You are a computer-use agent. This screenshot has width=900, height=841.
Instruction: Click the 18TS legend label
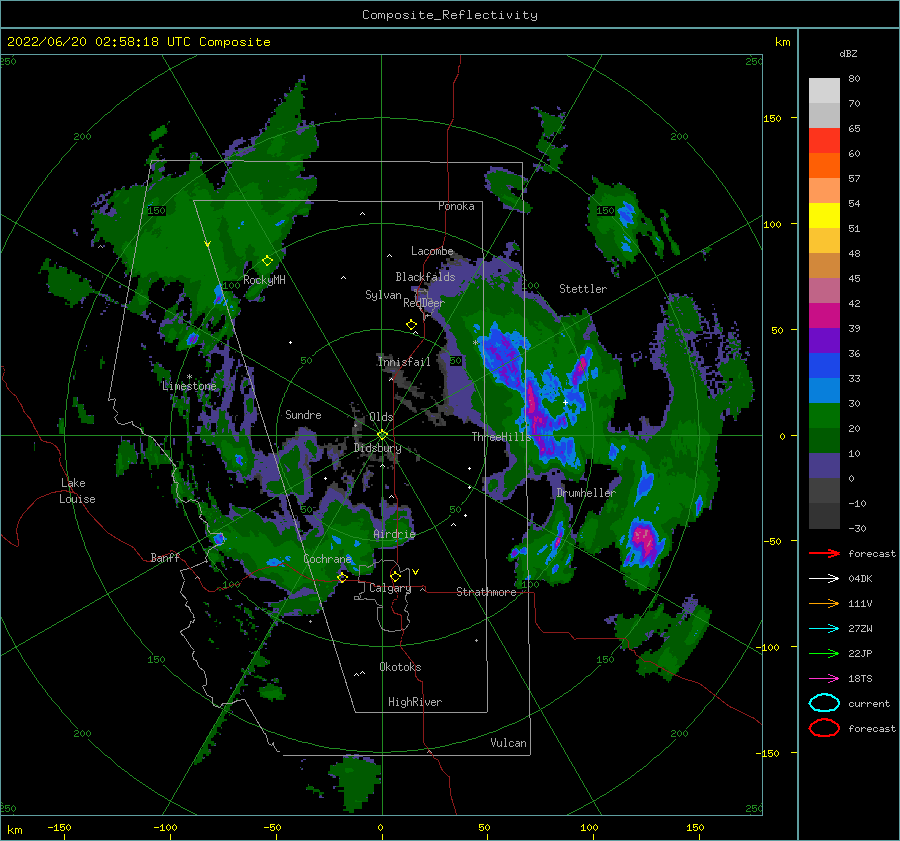[860, 679]
